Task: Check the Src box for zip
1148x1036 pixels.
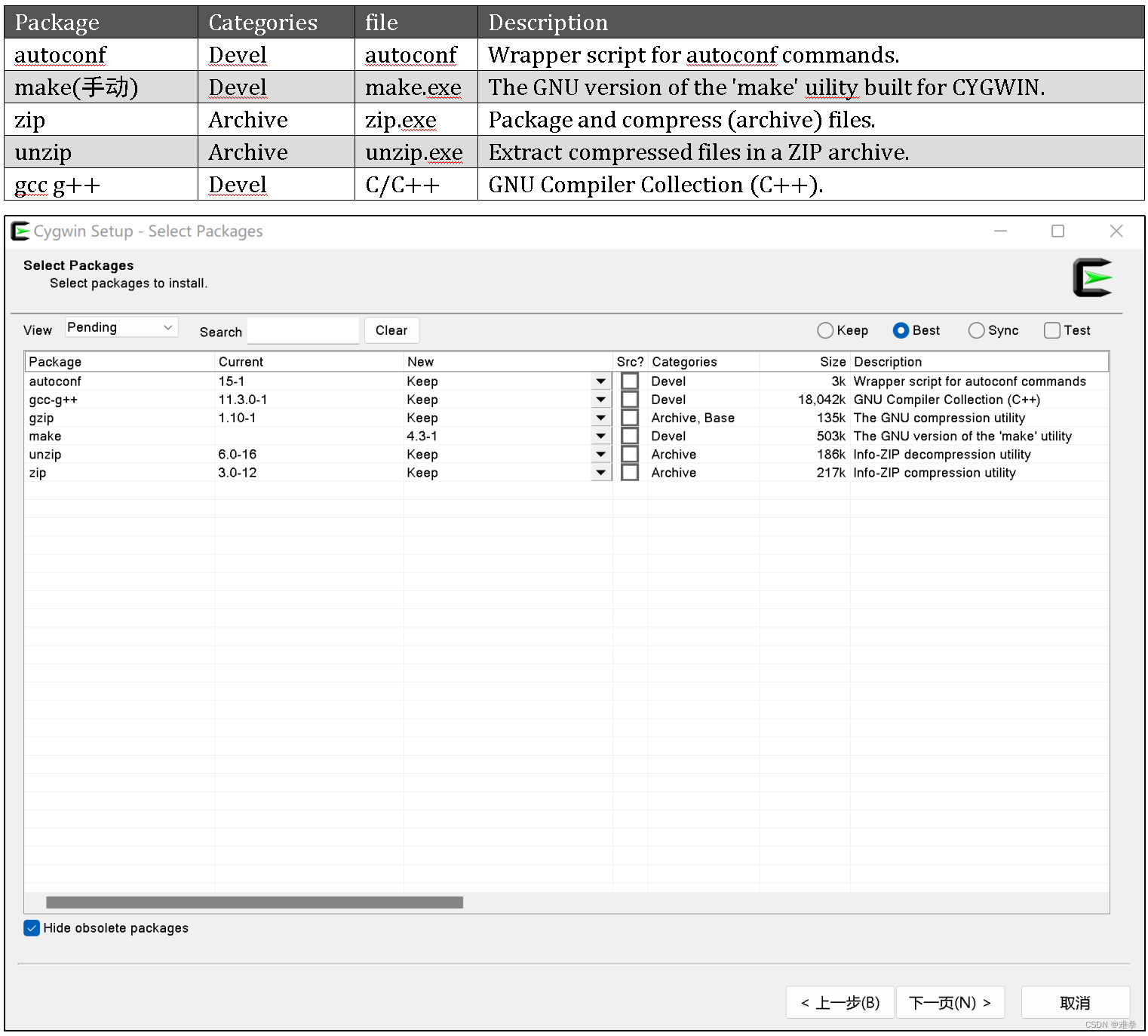Action: point(630,473)
